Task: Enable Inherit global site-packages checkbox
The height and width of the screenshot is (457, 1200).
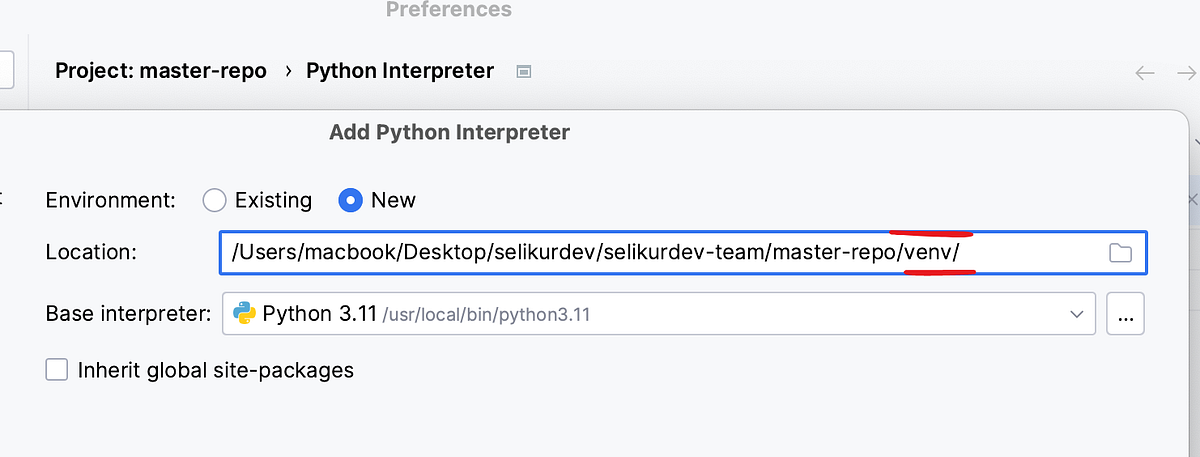Action: (57, 370)
